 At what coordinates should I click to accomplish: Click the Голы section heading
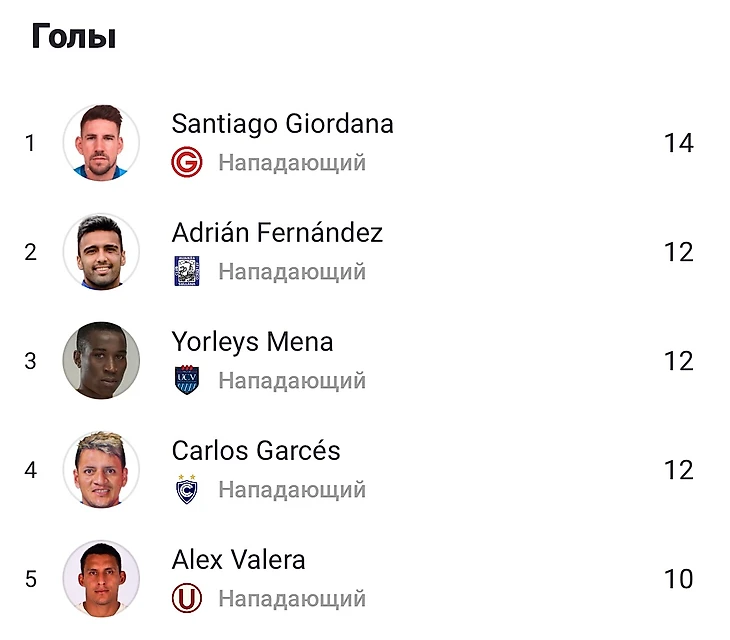point(74,37)
